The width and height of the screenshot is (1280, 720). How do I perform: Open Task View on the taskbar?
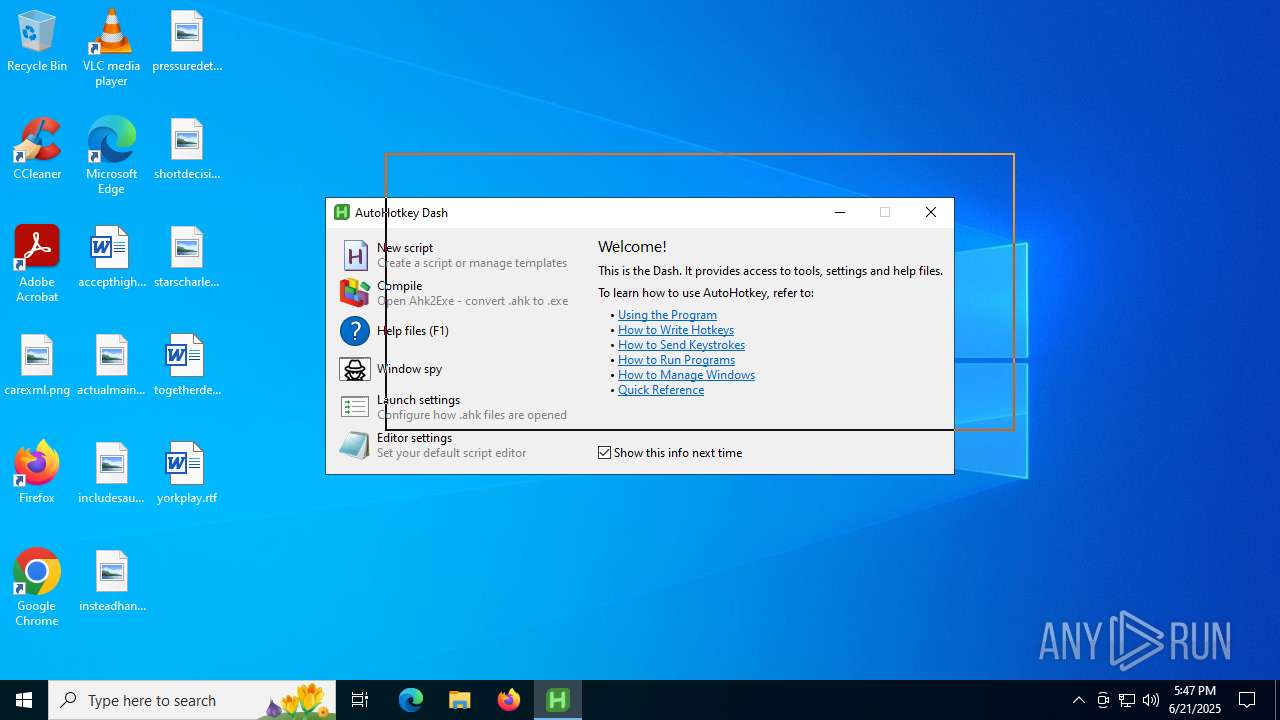360,700
